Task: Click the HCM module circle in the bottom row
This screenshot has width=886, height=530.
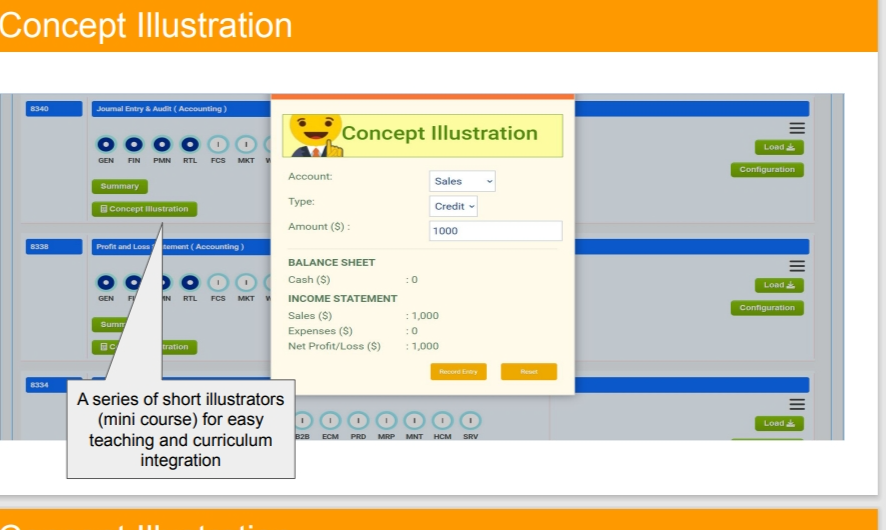Action: point(442,421)
